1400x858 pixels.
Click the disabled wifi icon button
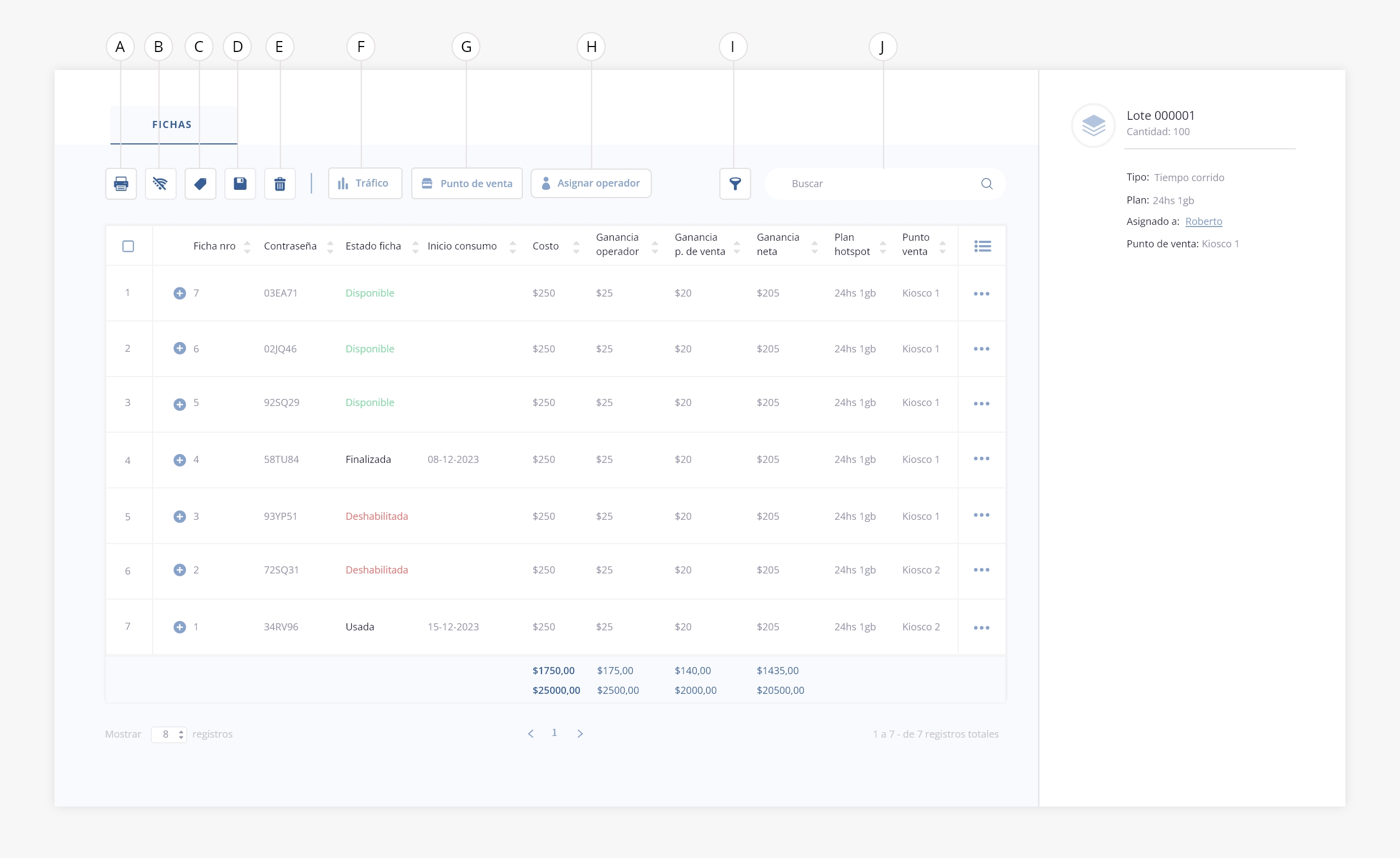160,184
